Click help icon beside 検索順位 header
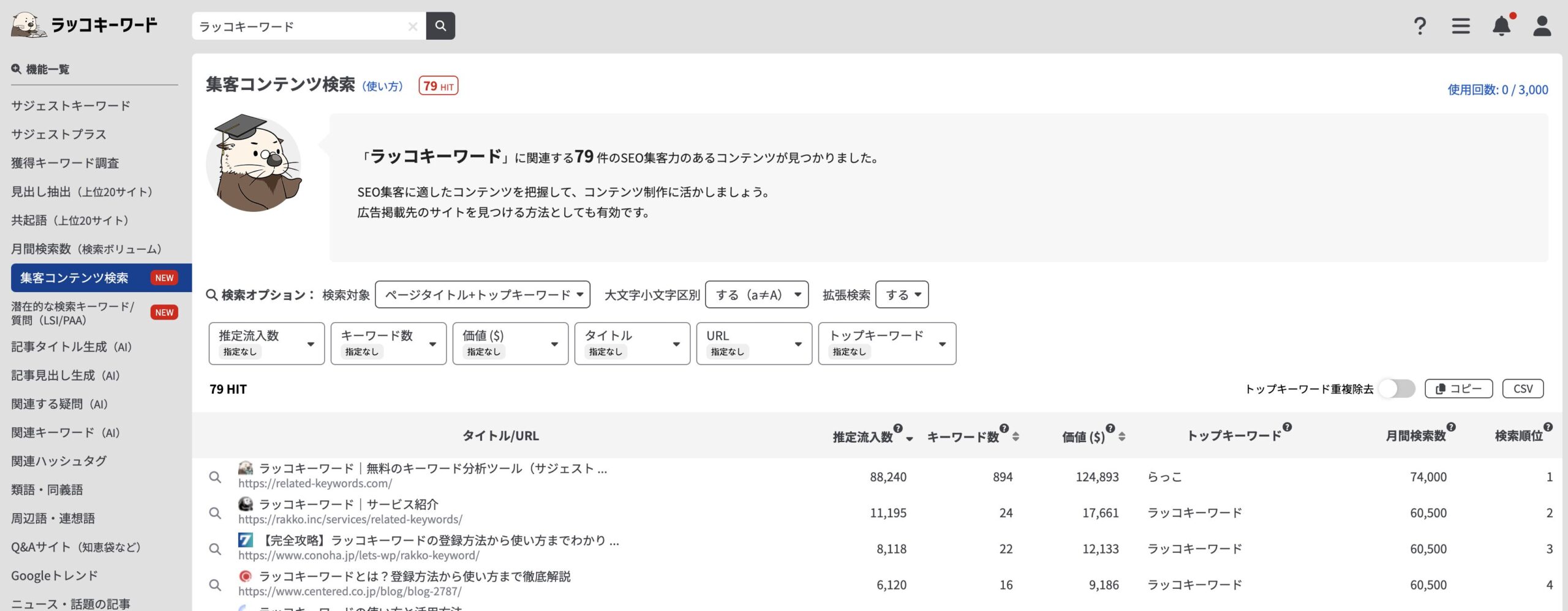This screenshot has width=1568, height=611. (1548, 427)
